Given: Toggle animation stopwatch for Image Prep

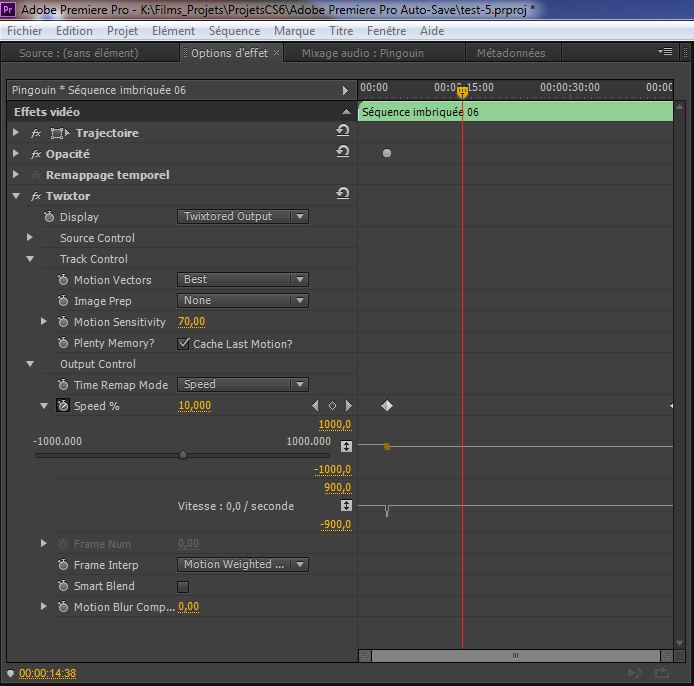Looking at the screenshot, I should (63, 301).
